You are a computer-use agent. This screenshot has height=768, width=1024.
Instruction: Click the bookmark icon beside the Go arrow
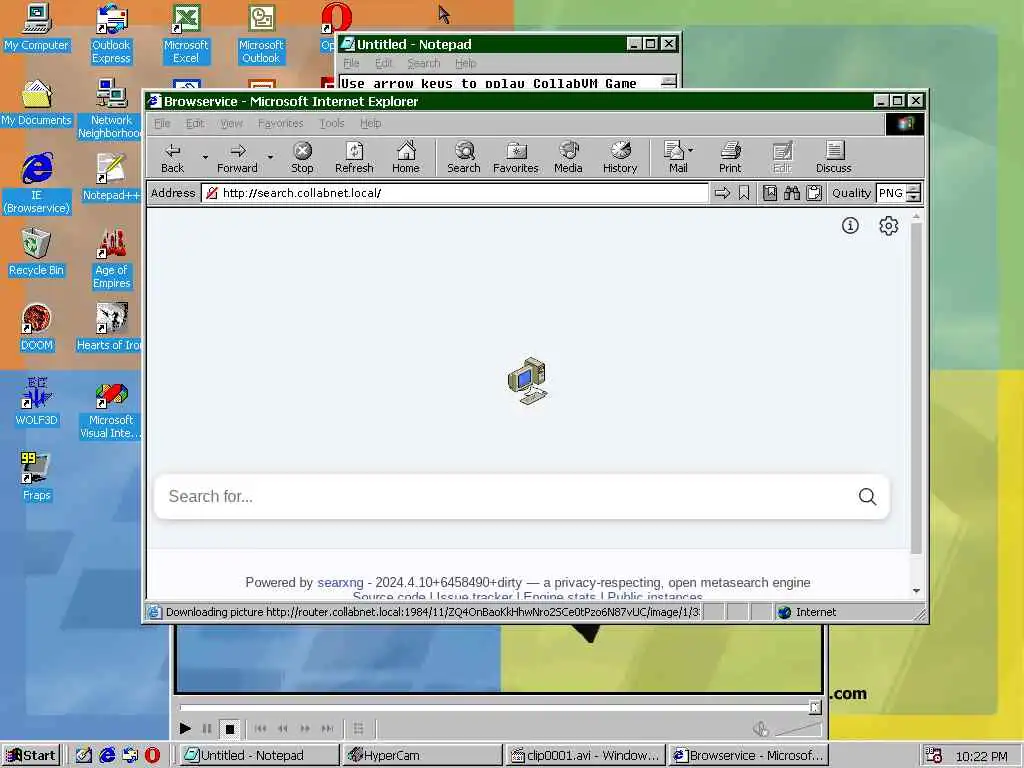pyautogui.click(x=744, y=193)
